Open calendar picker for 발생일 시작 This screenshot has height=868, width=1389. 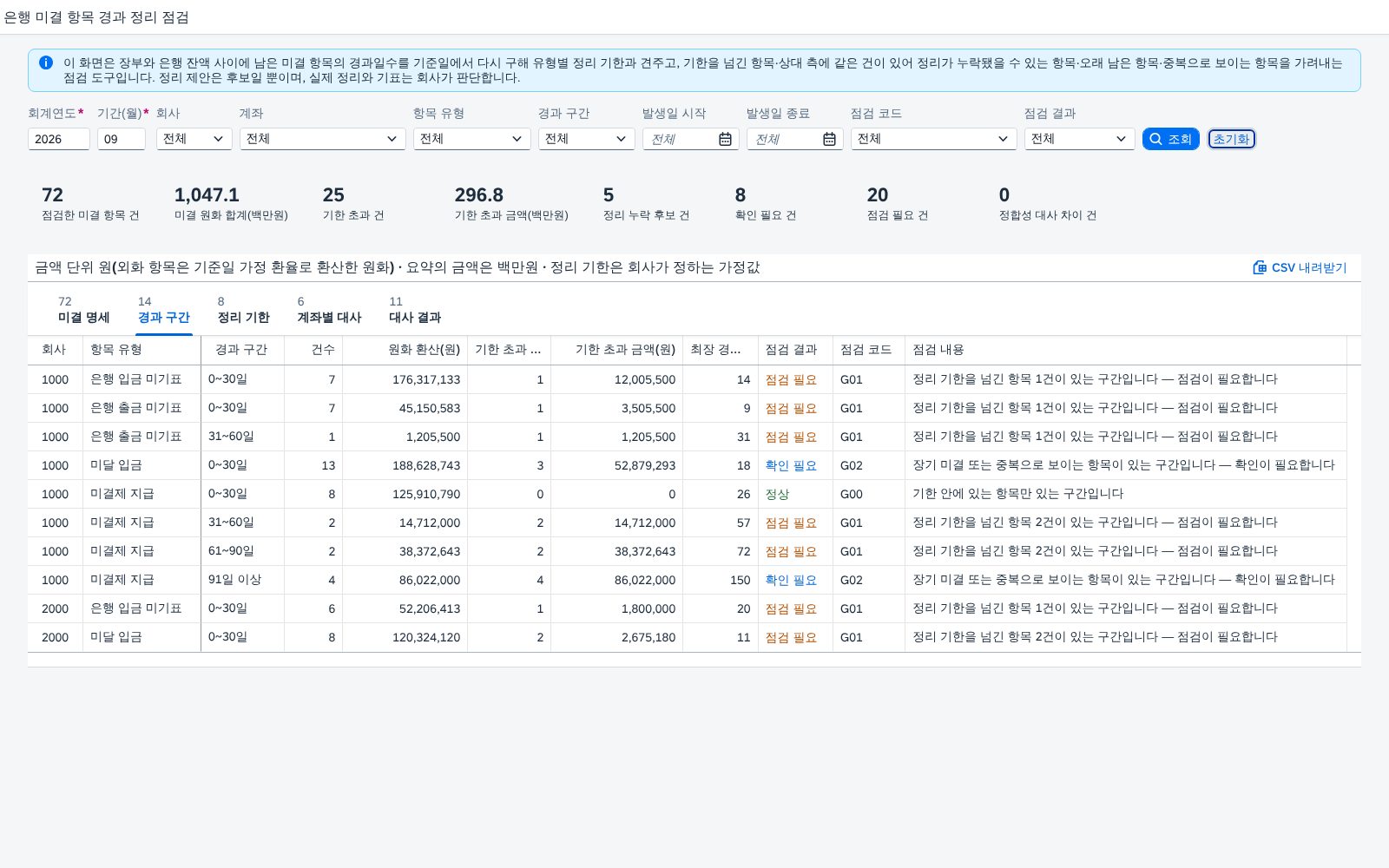tap(725, 139)
